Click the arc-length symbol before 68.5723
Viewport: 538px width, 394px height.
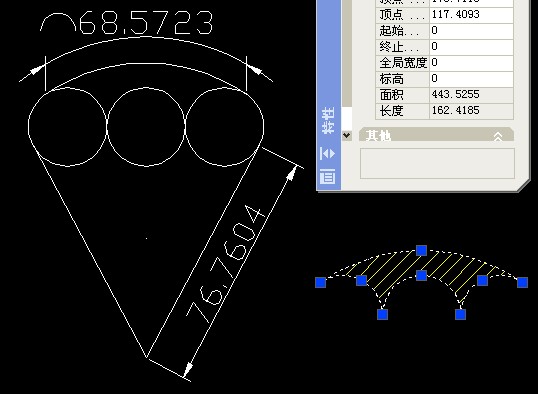[58, 23]
